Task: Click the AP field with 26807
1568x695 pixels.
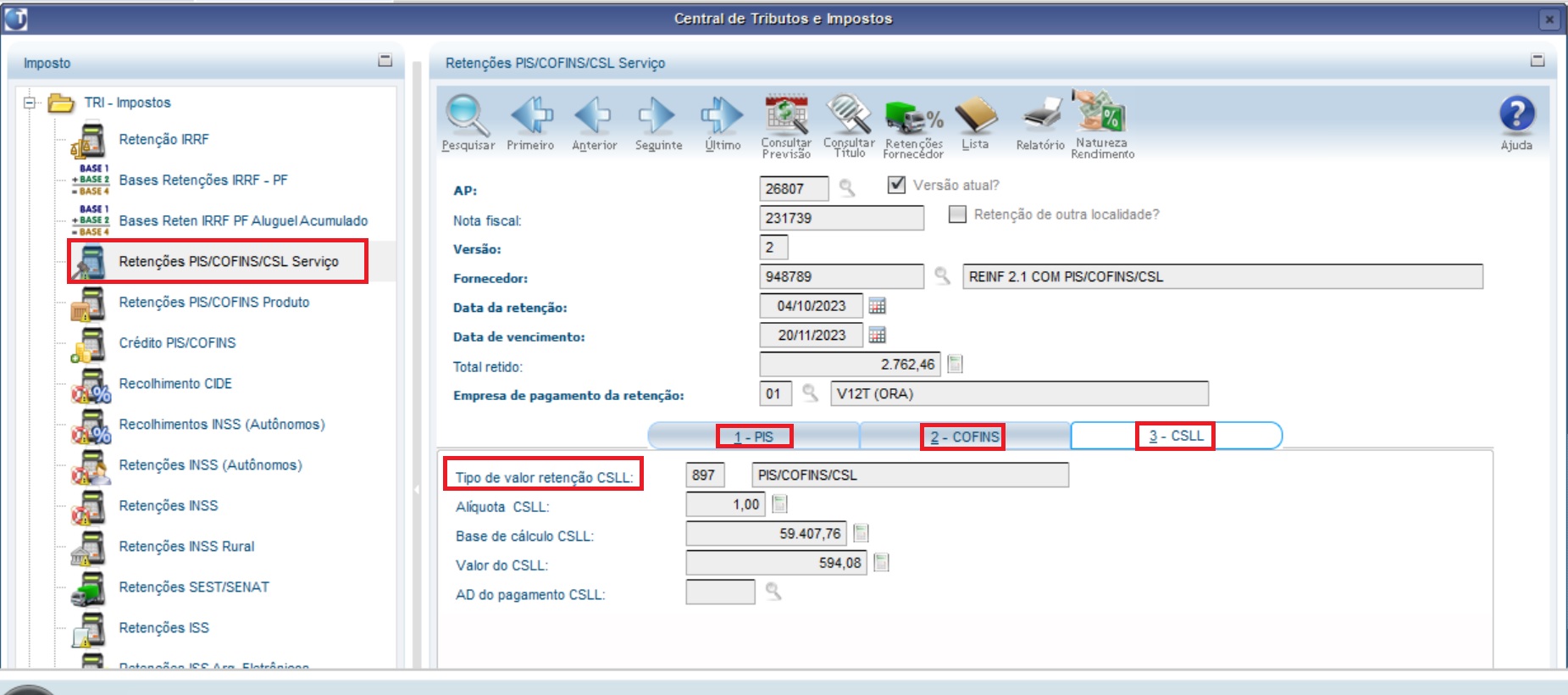Action: (794, 188)
